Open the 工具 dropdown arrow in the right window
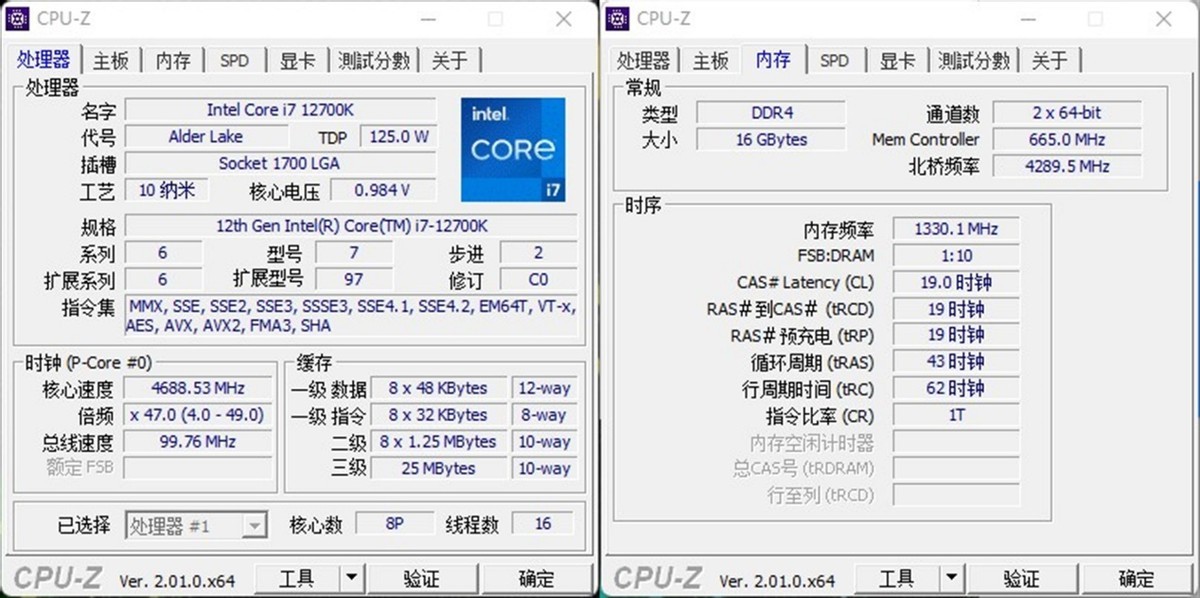This screenshot has height=598, width=1200. coord(951,577)
